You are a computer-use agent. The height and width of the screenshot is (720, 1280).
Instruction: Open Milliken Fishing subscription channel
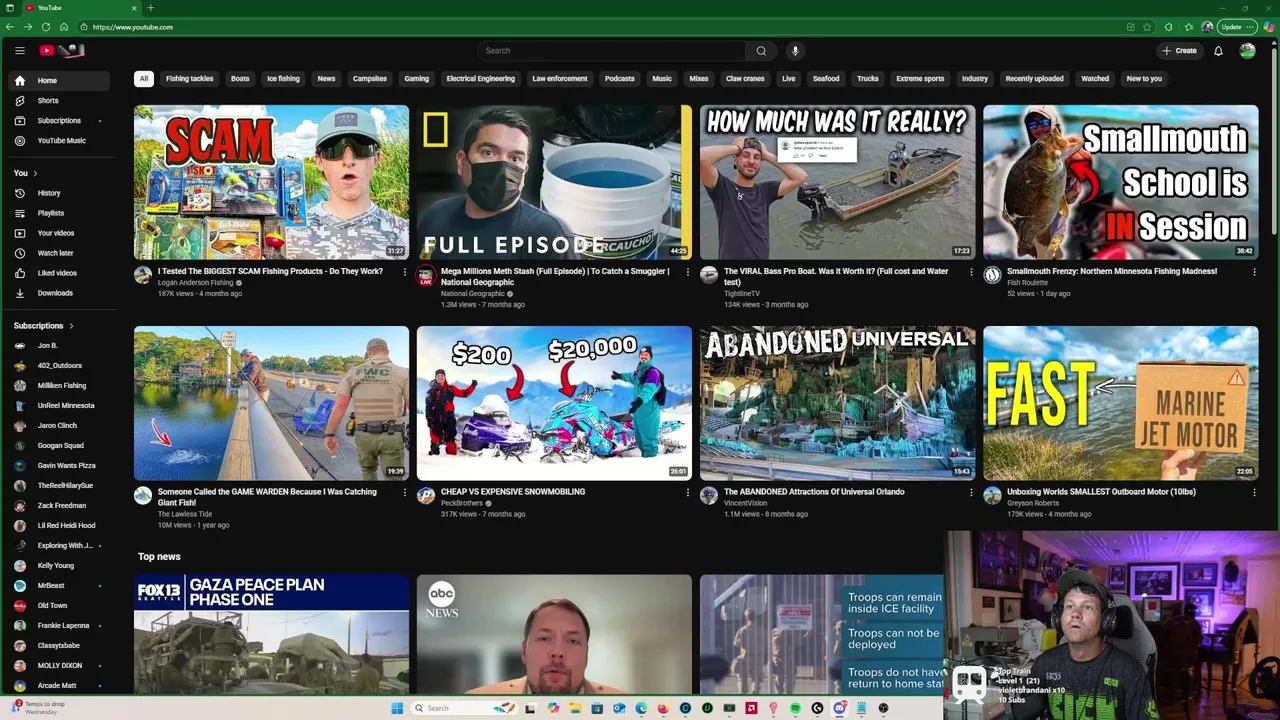(61, 386)
